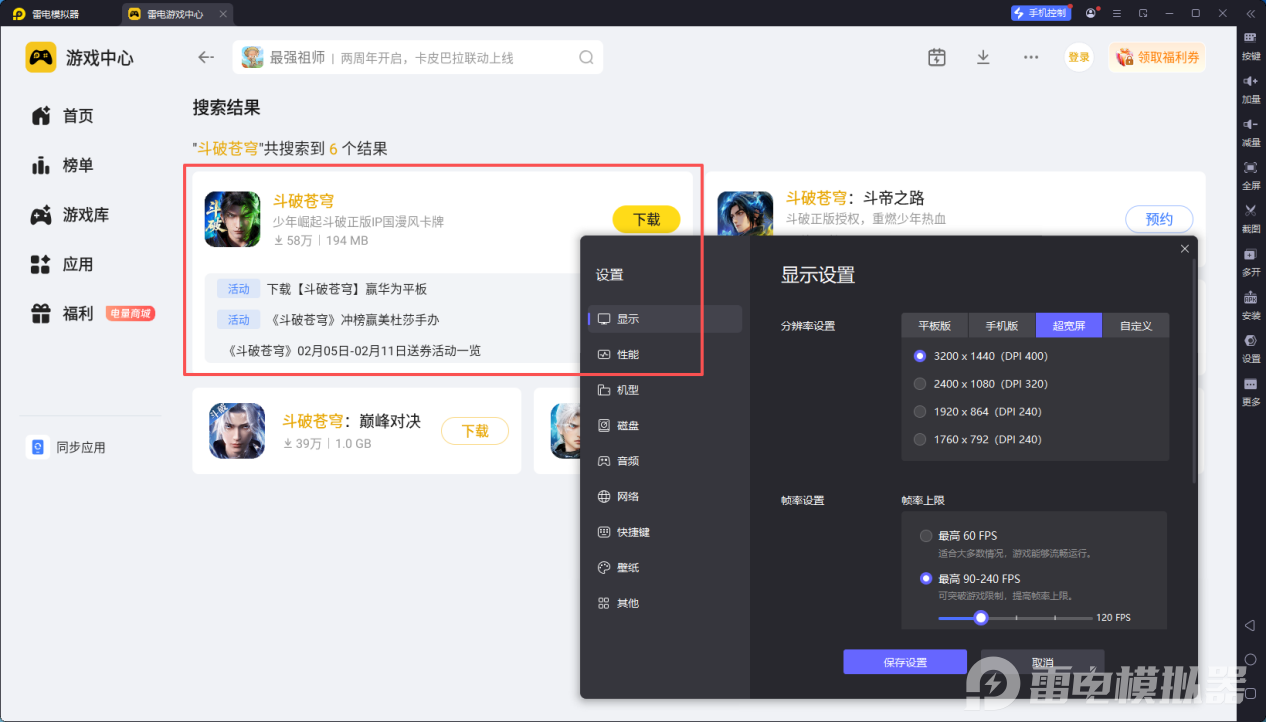
Task: Click the calendar check-in icon in header
Action: [936, 57]
